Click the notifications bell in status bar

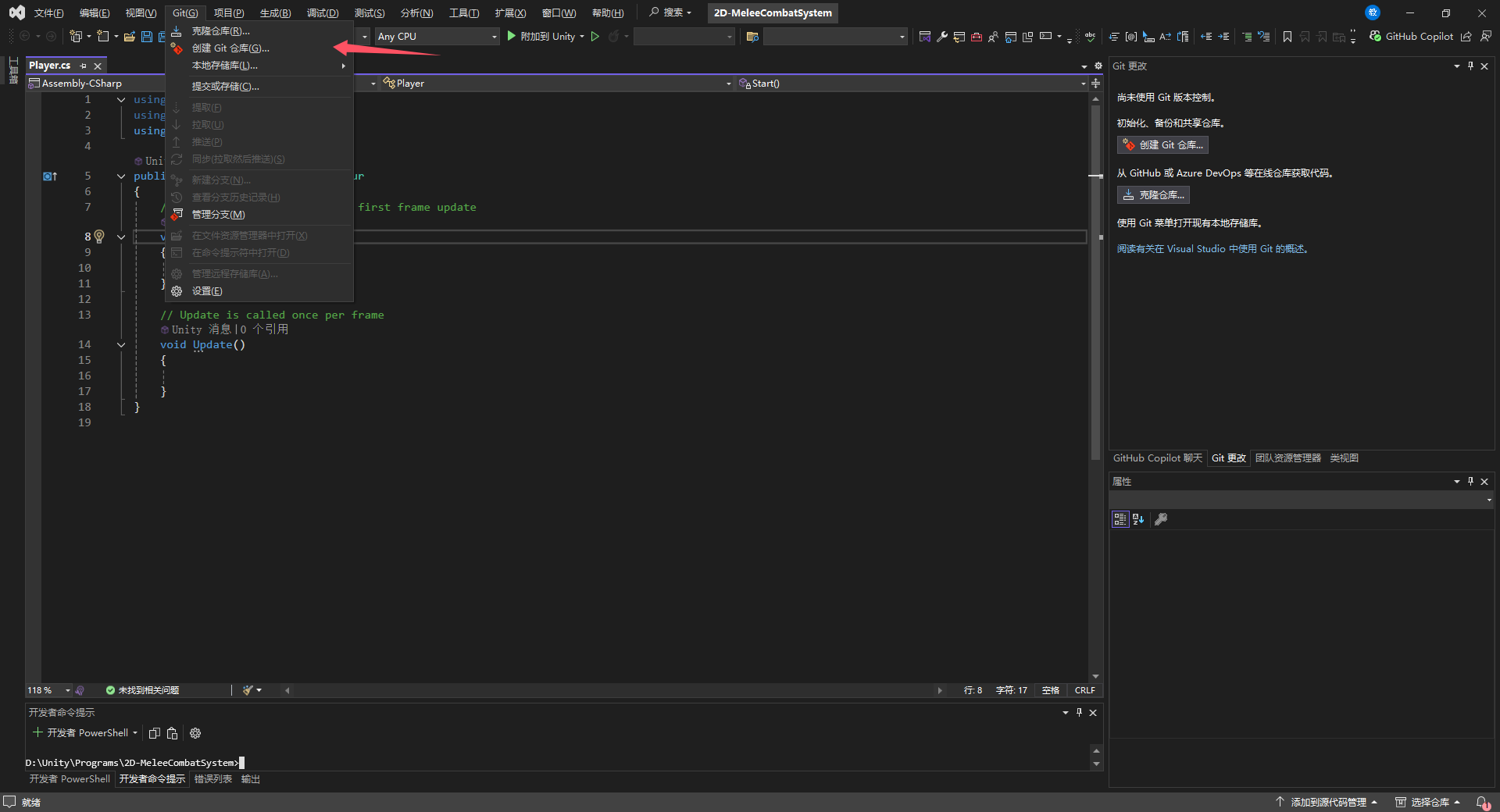pyautogui.click(x=1482, y=803)
